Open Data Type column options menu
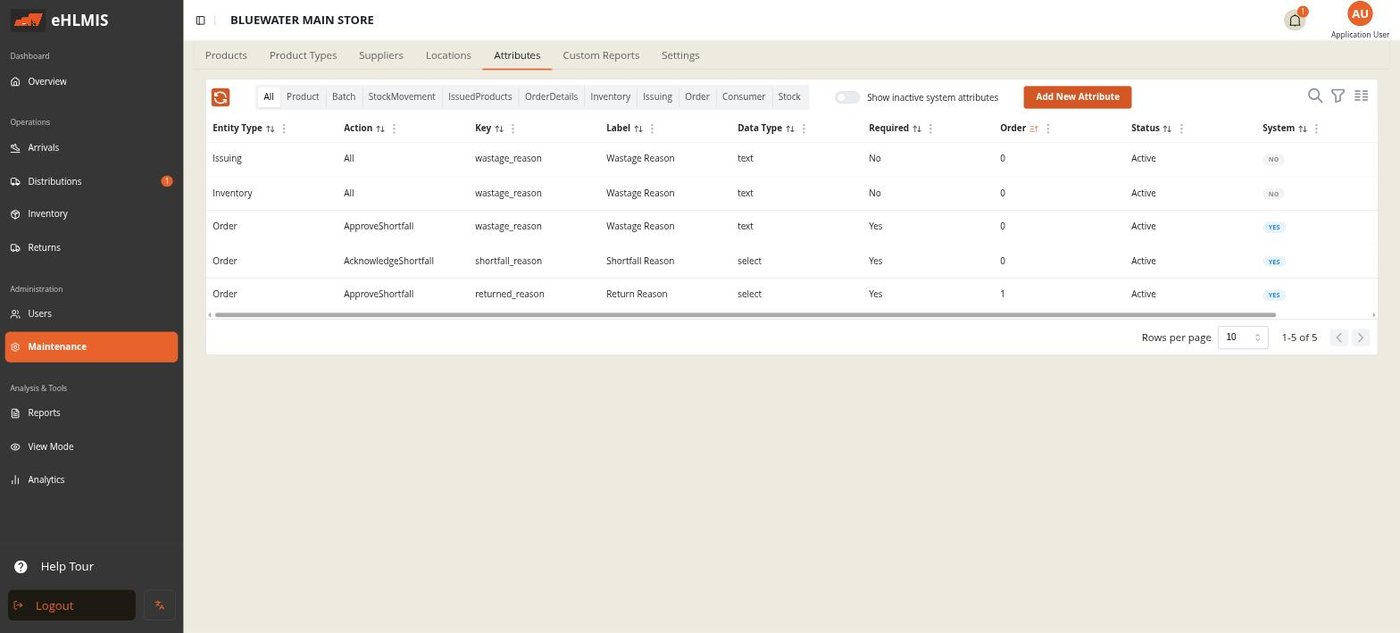 (804, 129)
